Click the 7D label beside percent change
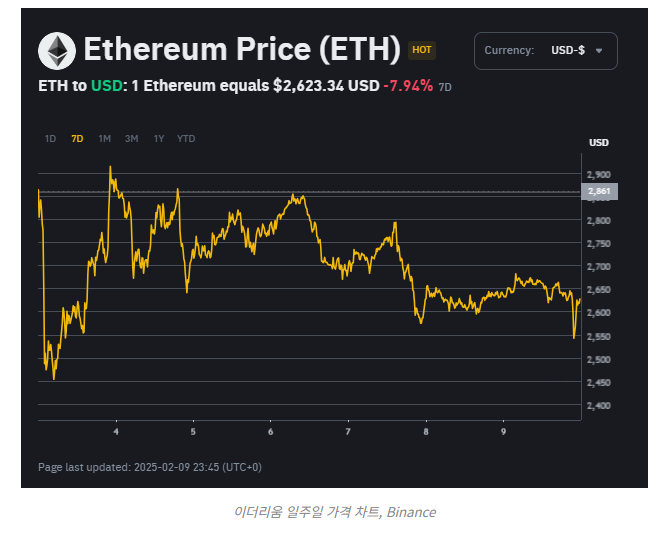The image size is (669, 535). [x=446, y=87]
